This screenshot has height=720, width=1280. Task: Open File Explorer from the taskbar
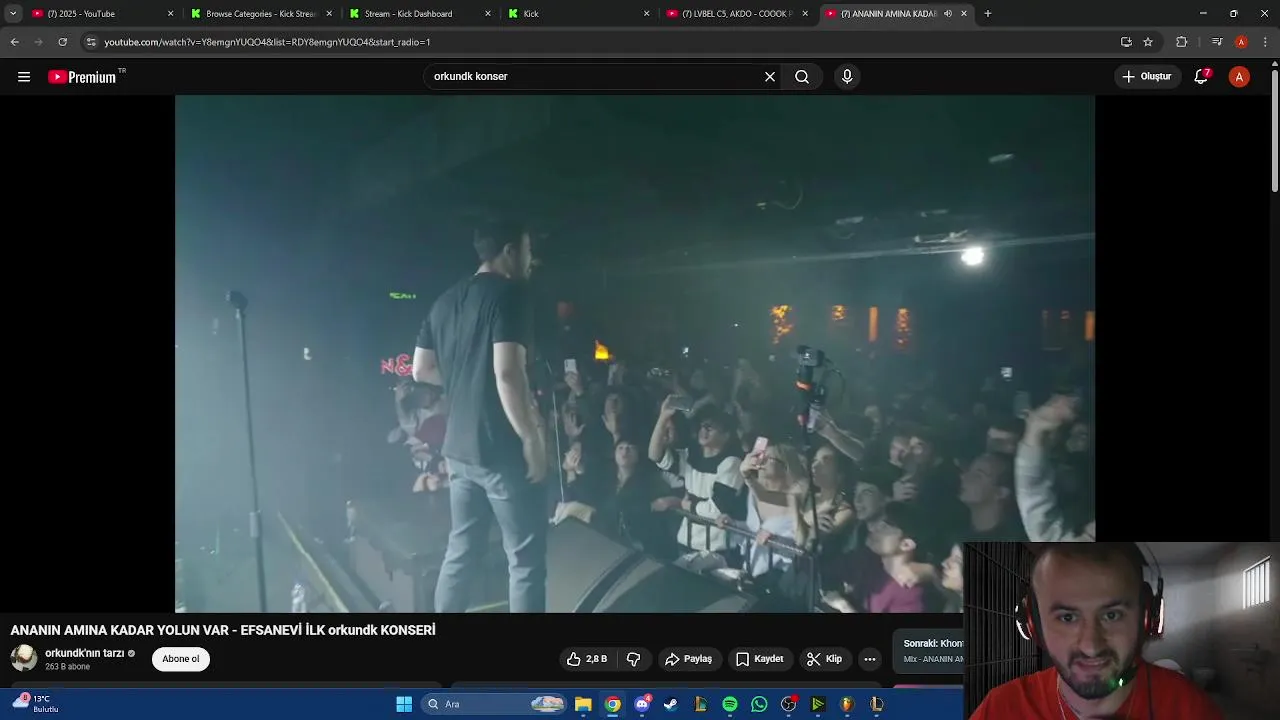[x=583, y=704]
